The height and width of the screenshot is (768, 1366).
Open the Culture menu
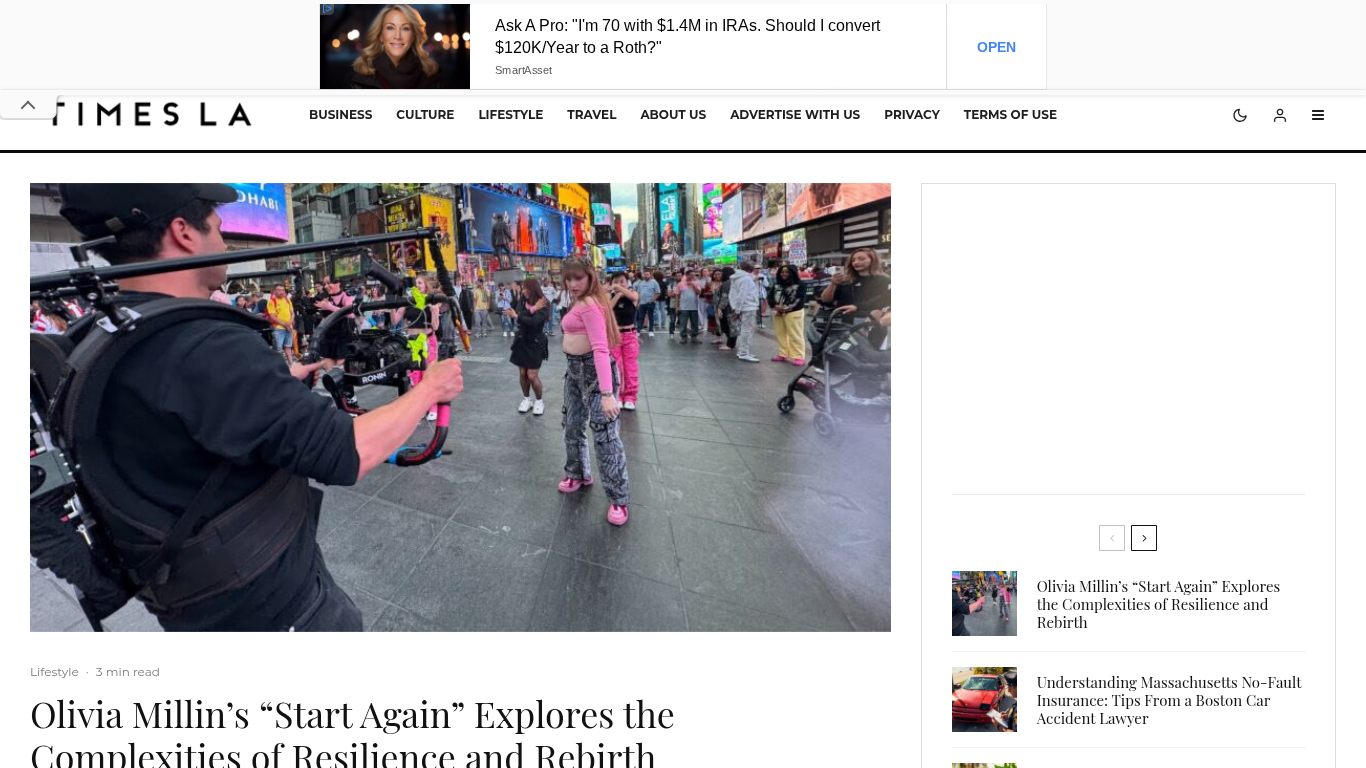[x=425, y=115]
